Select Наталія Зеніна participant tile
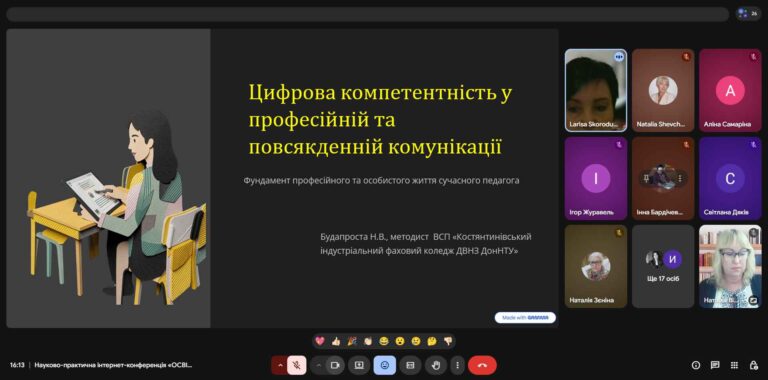768x380 pixels. coord(596,266)
